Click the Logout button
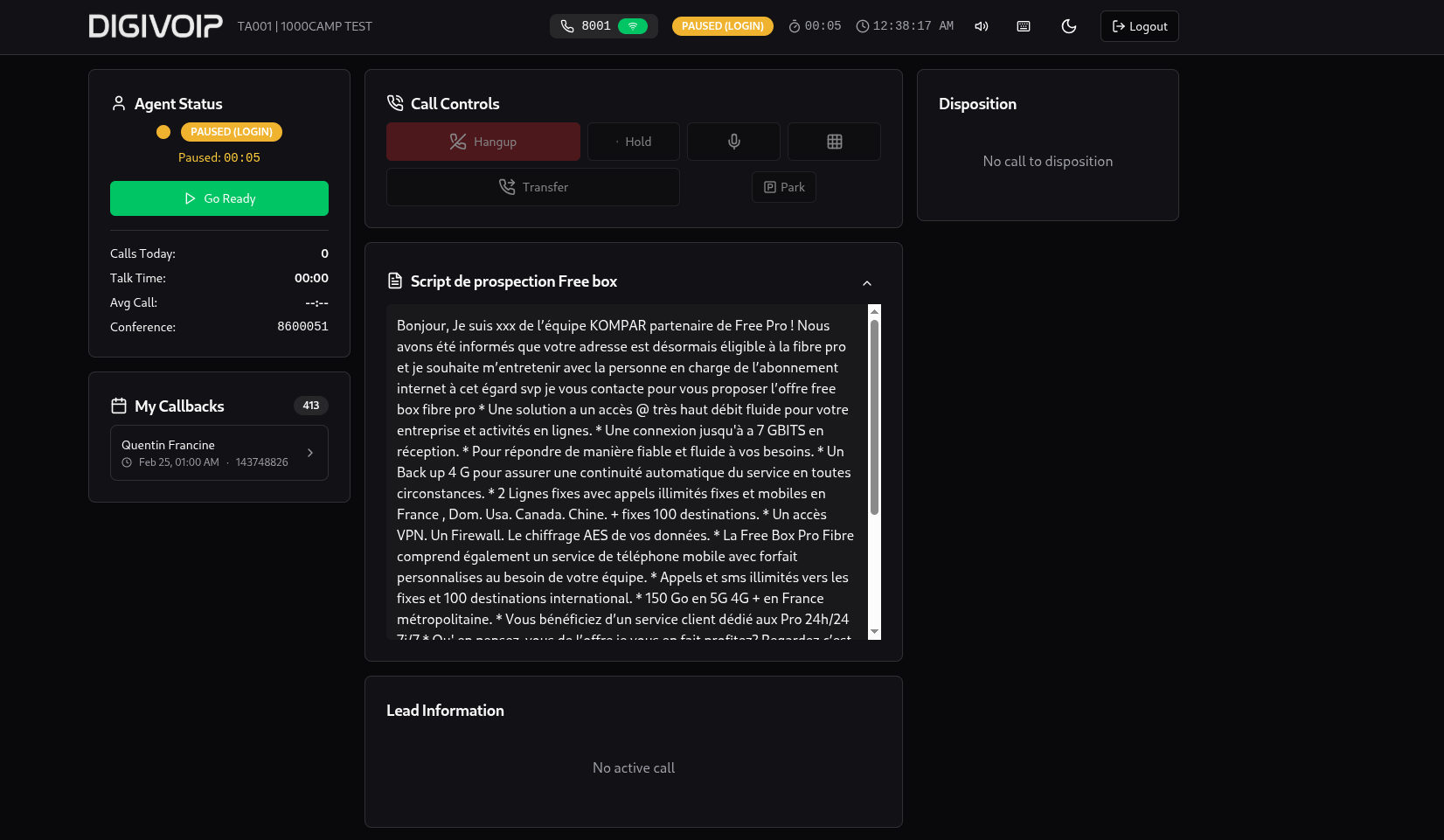This screenshot has width=1444, height=840. [x=1140, y=26]
